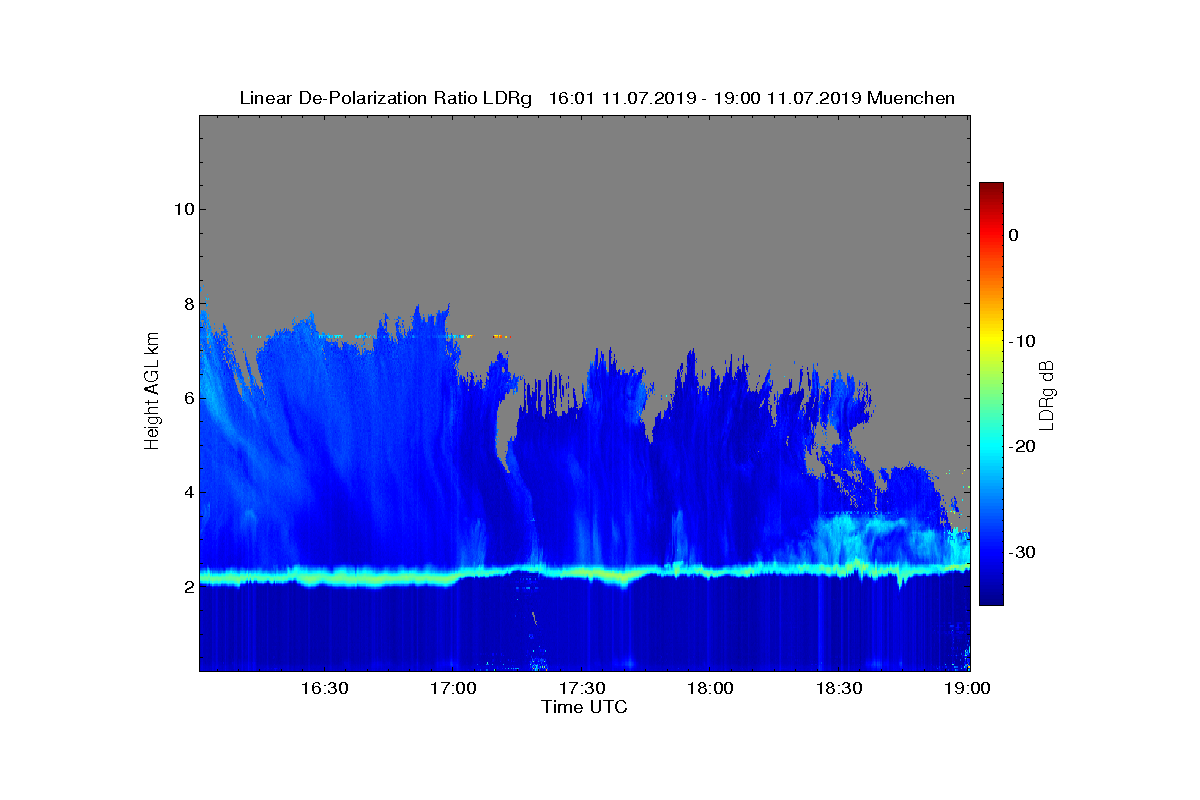This screenshot has height=800, width=1200.
Task: Click the '18:30' time tick label
Action: pos(840,688)
